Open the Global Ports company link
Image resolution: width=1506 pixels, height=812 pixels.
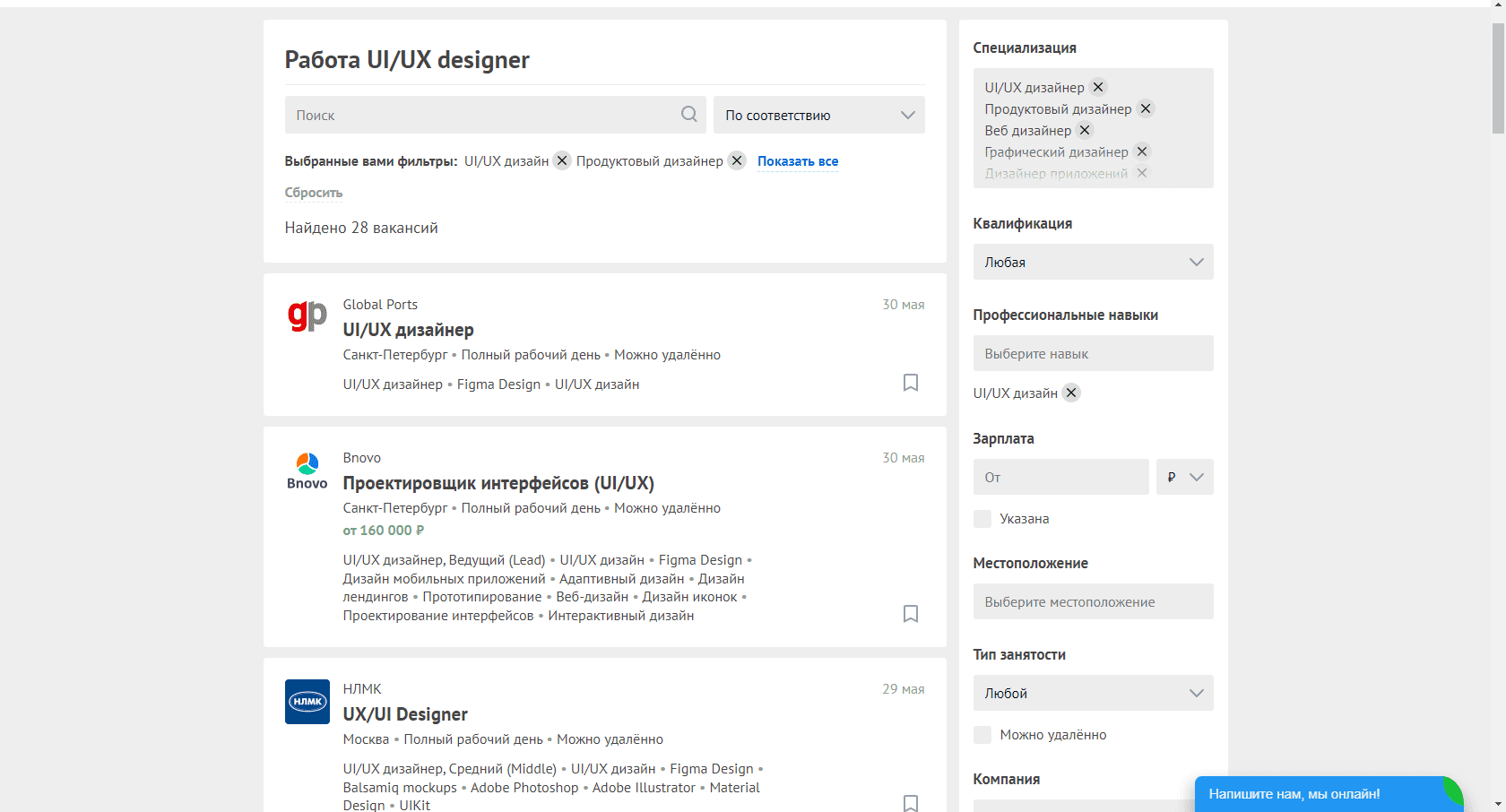pos(380,305)
